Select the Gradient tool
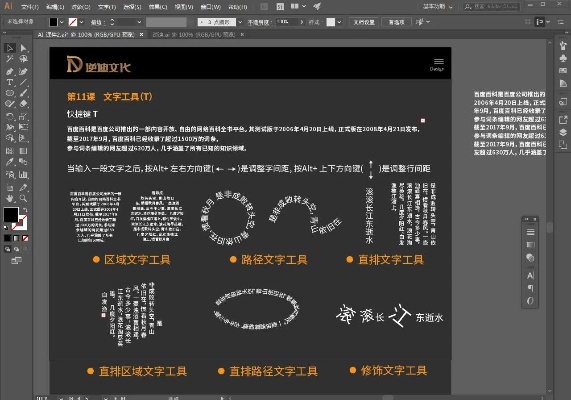 (x=23, y=151)
